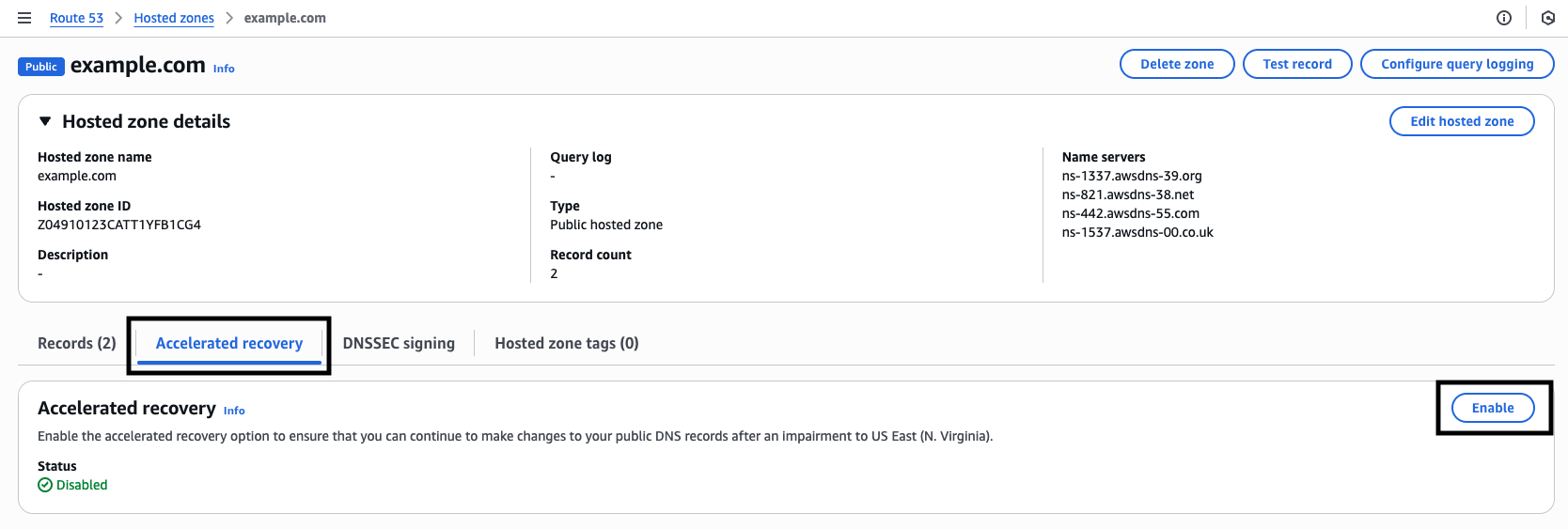Click the green Disabled status icon
The width and height of the screenshot is (1568, 529).
(x=45, y=485)
